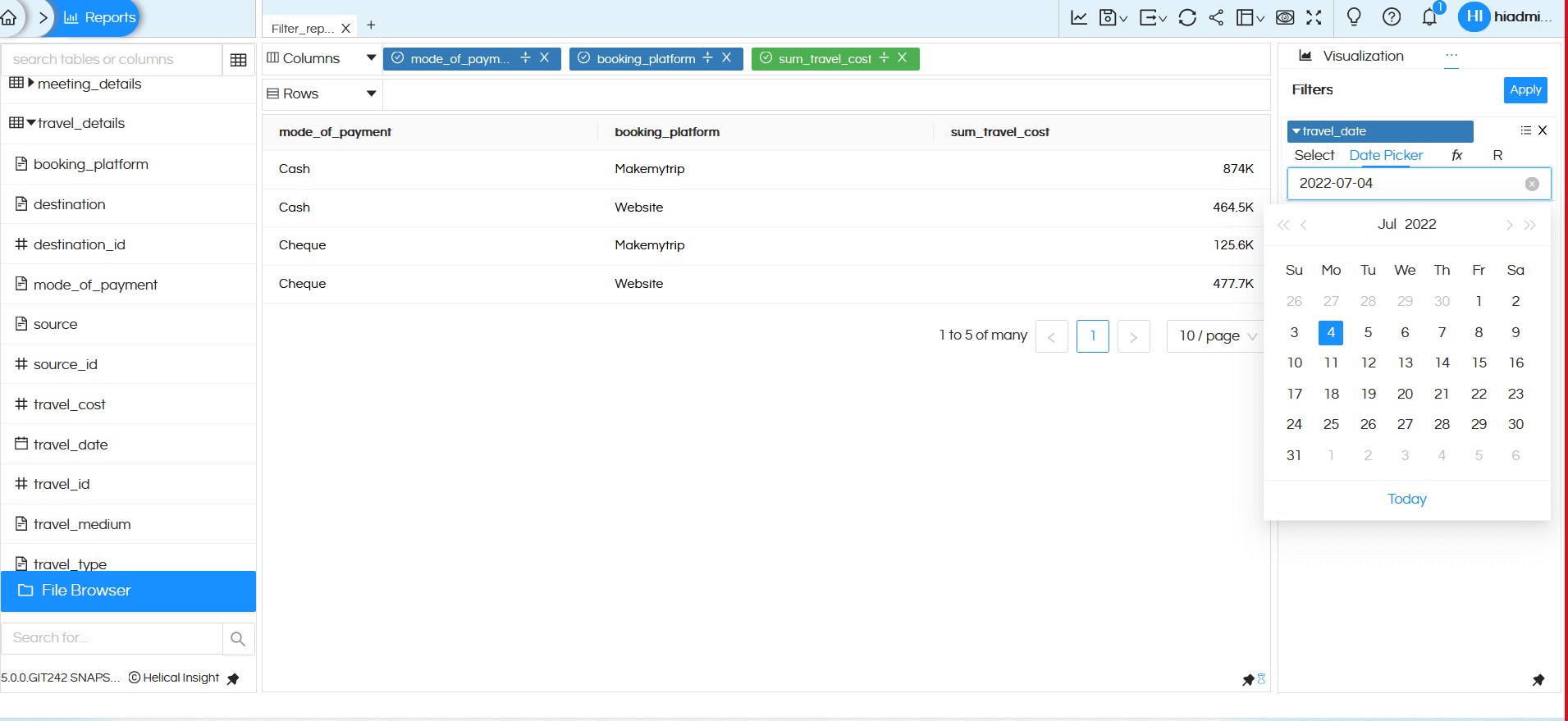This screenshot has height=721, width=1568.
Task: Remove sum_travel_cost column chip
Action: pos(902,58)
